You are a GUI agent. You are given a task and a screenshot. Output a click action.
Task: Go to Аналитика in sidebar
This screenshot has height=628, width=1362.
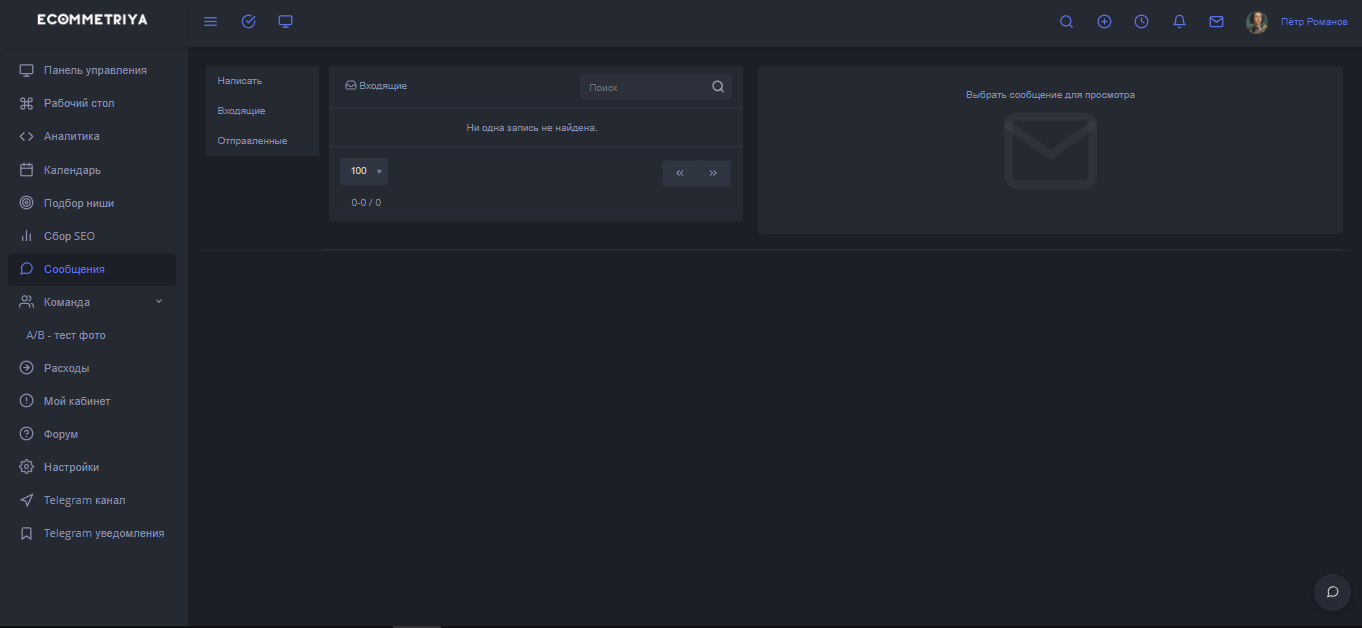pyautogui.click(x=71, y=136)
